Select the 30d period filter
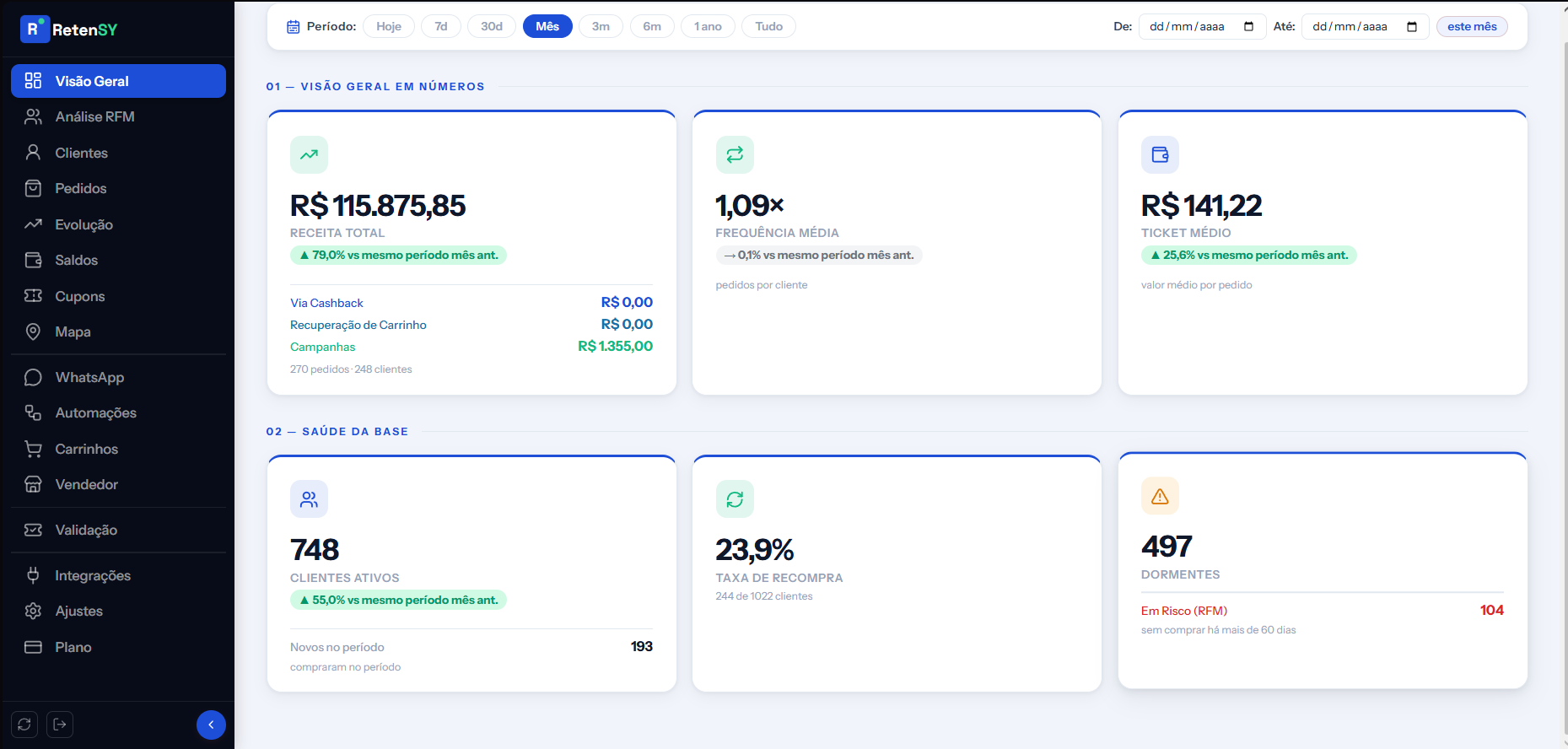 coord(492,26)
